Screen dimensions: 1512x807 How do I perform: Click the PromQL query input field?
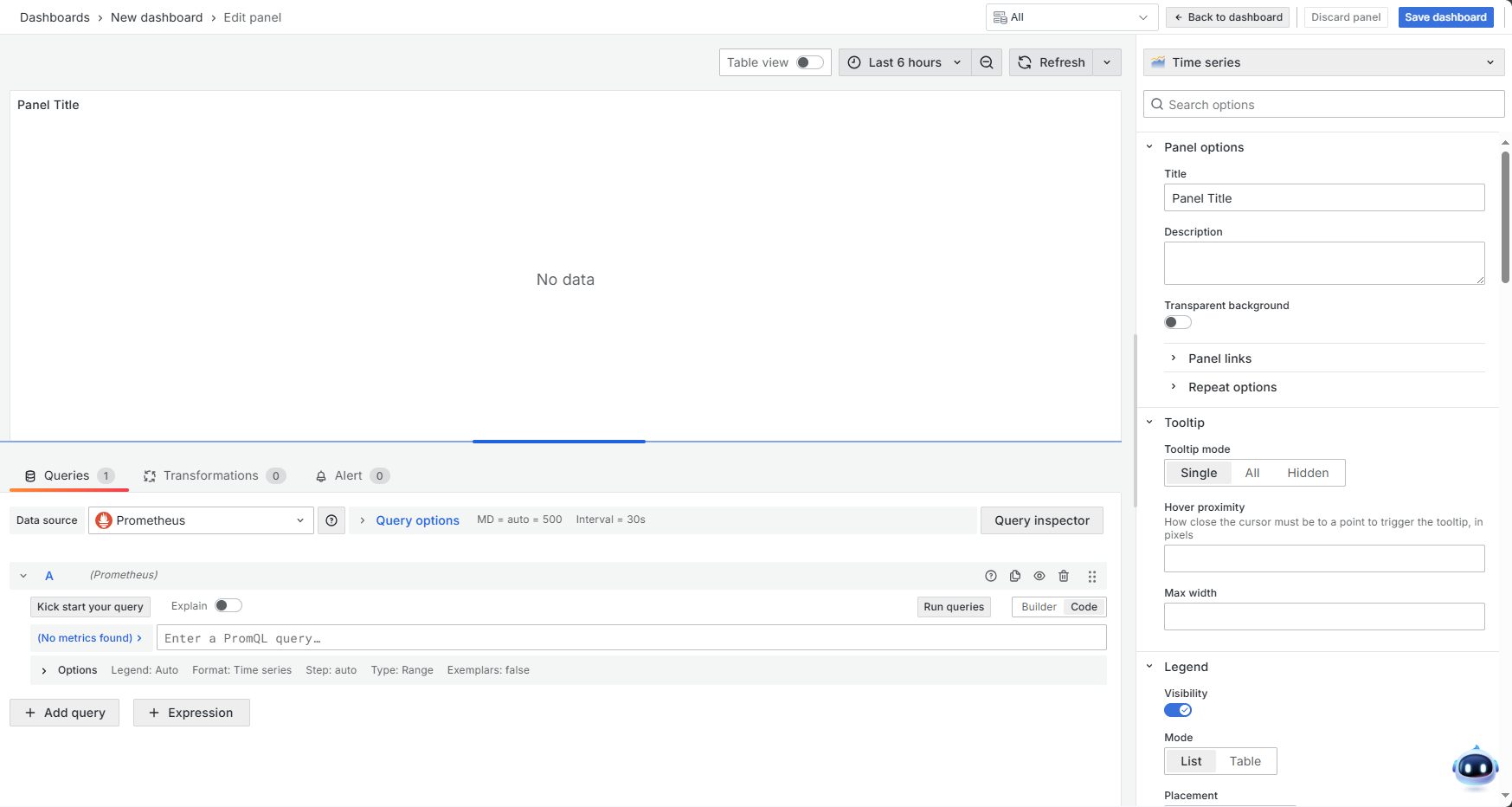pyautogui.click(x=630, y=638)
